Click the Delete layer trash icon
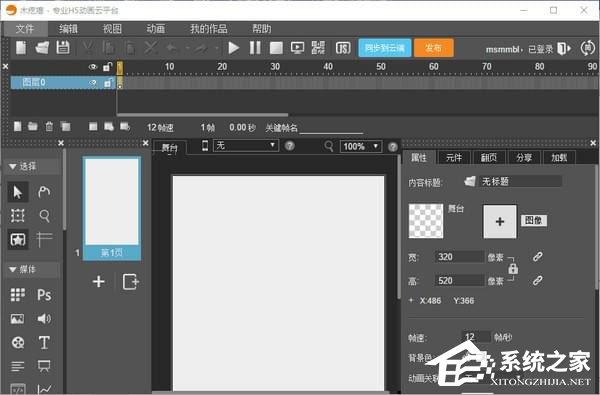This screenshot has width=600, height=395. point(49,126)
